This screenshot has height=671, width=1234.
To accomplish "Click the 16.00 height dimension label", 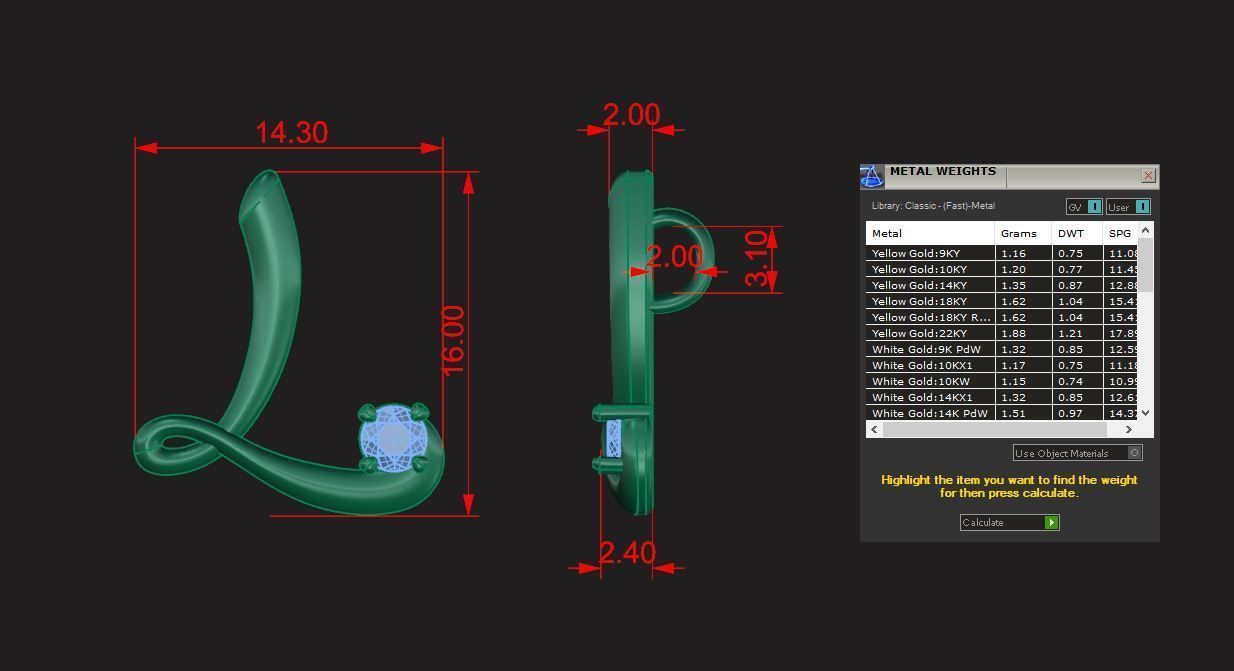I will click(x=453, y=341).
